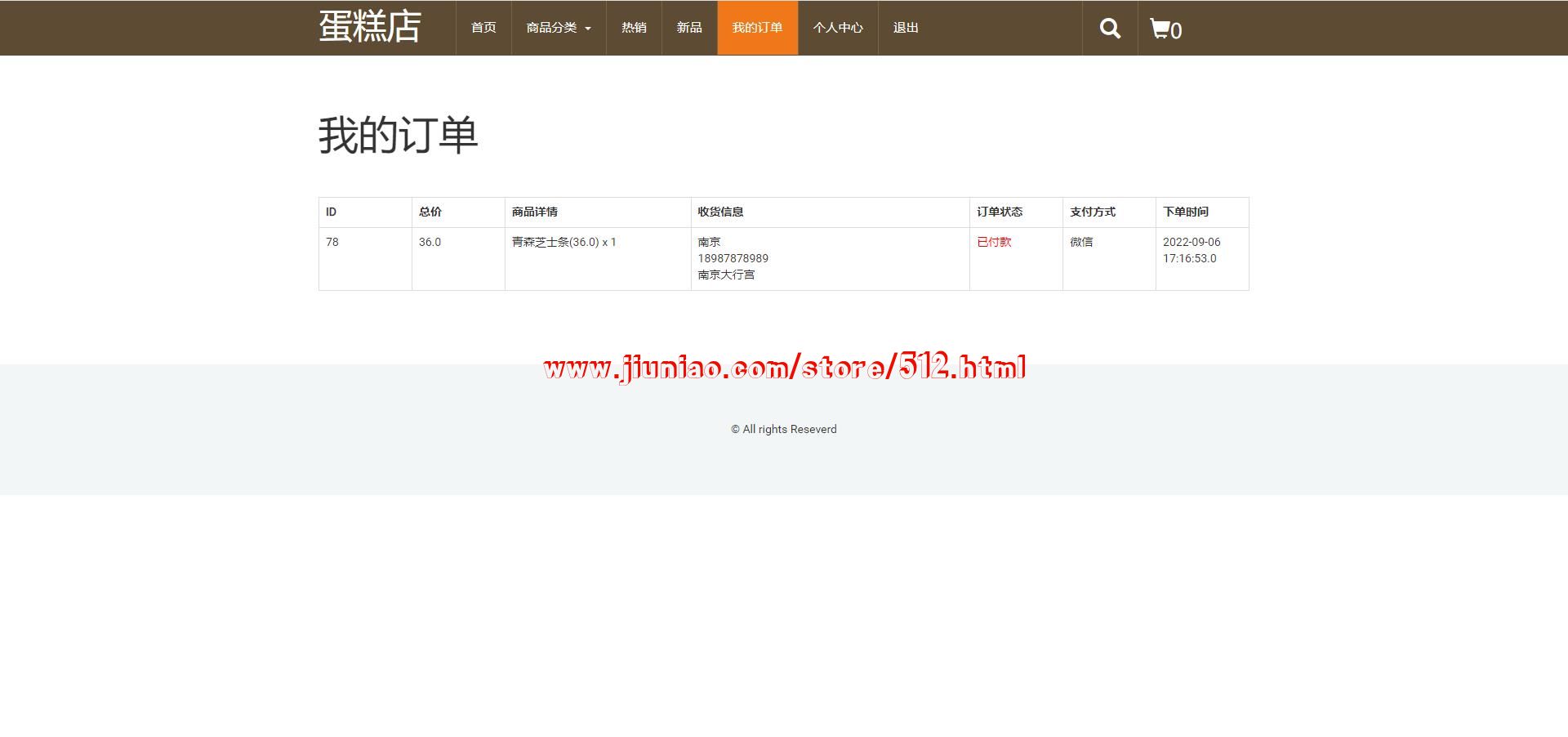Click the 青森芝士条 product detail cell

coord(563,242)
